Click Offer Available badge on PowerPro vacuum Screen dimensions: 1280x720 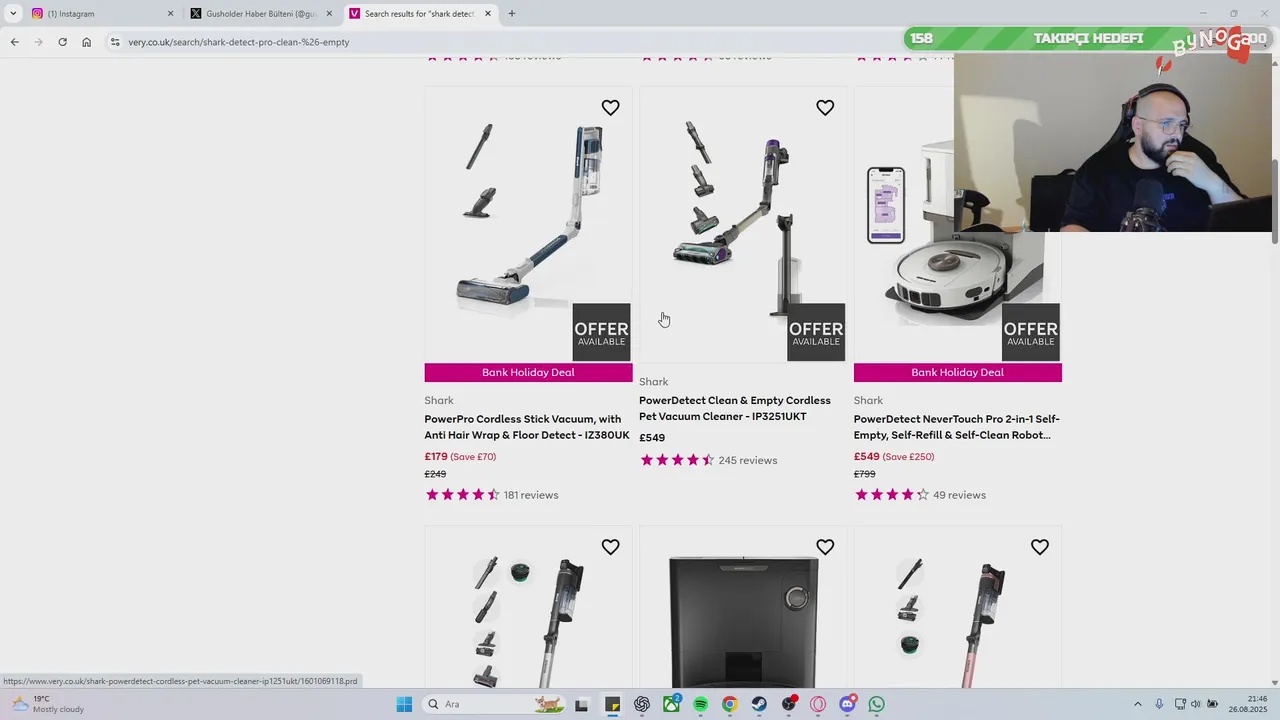601,332
